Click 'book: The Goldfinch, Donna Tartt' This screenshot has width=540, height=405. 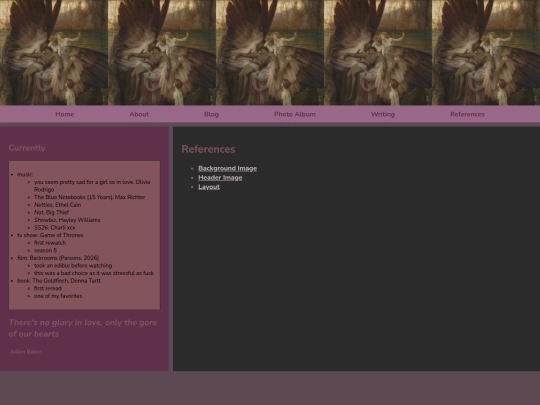(x=59, y=281)
